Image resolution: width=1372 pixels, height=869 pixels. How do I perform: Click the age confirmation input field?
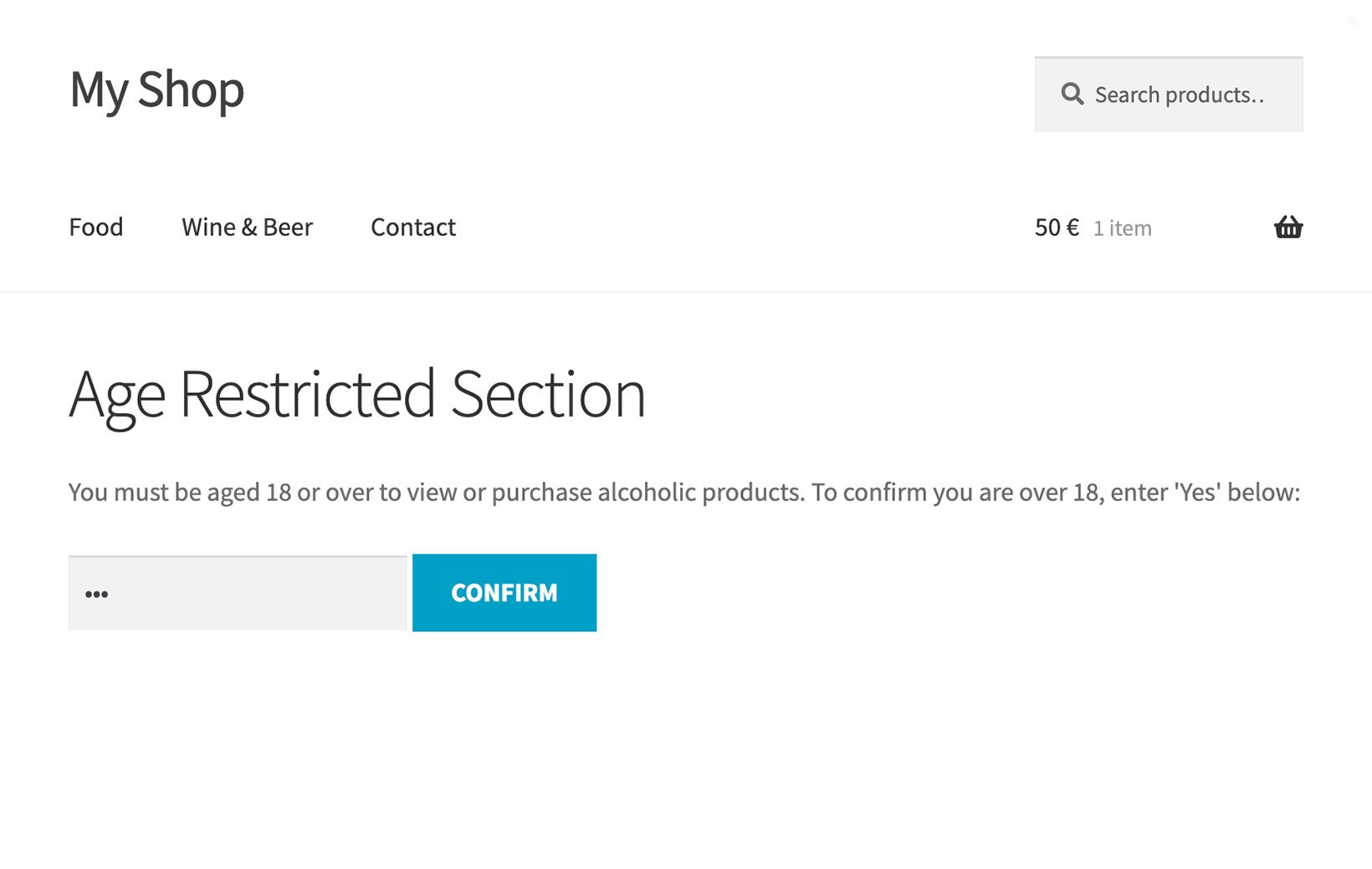click(x=237, y=592)
